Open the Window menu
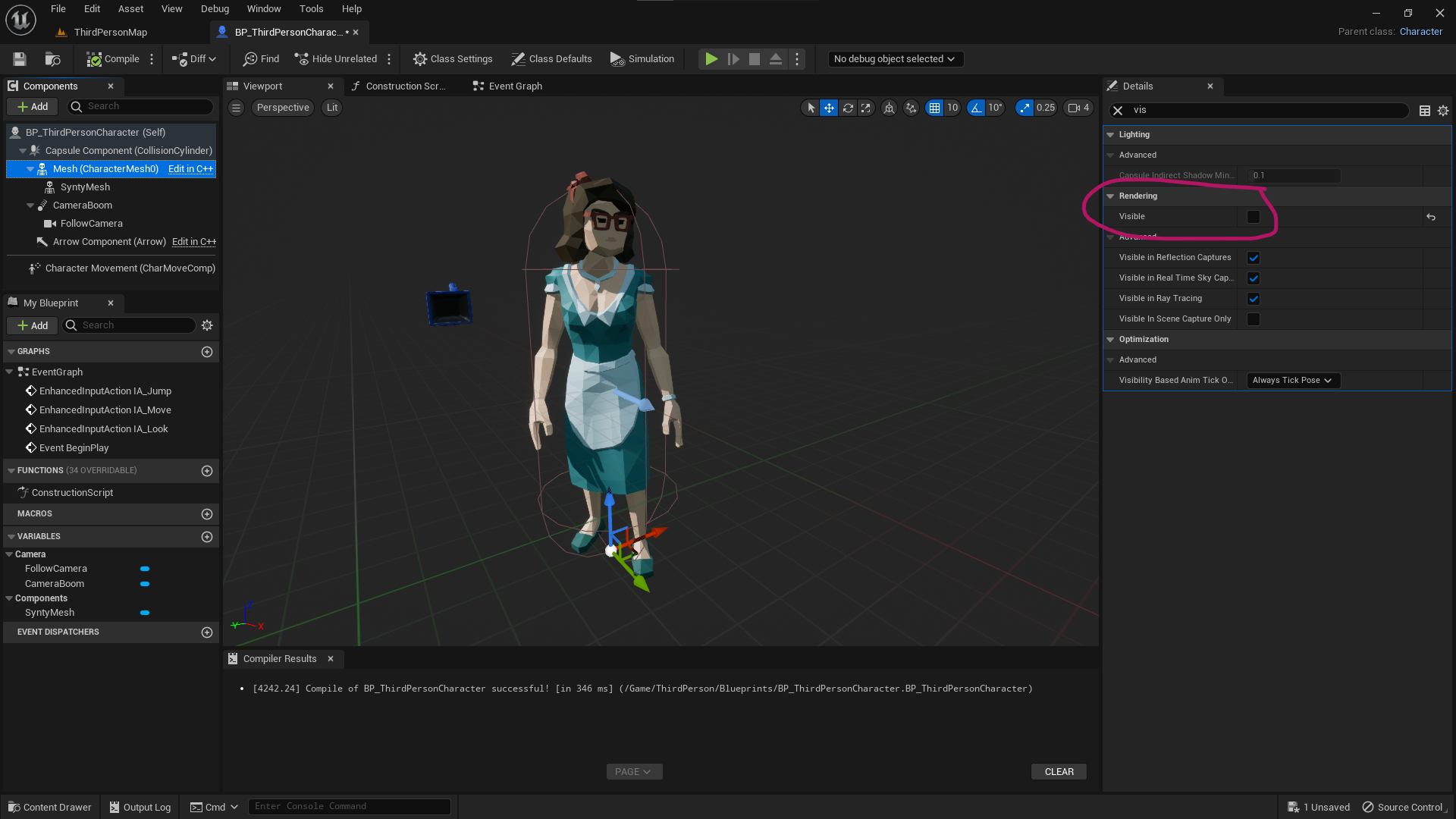Screen dimensions: 1456x819 263,9
